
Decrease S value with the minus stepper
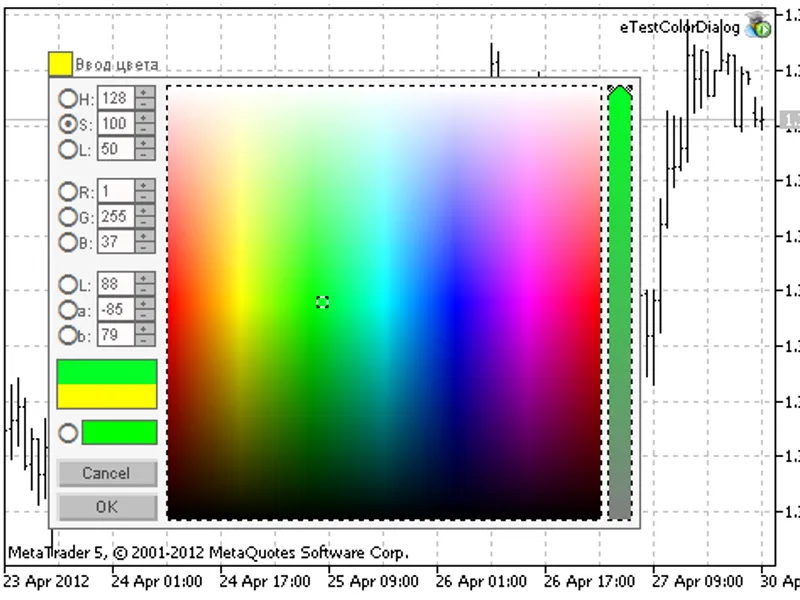[x=145, y=129]
